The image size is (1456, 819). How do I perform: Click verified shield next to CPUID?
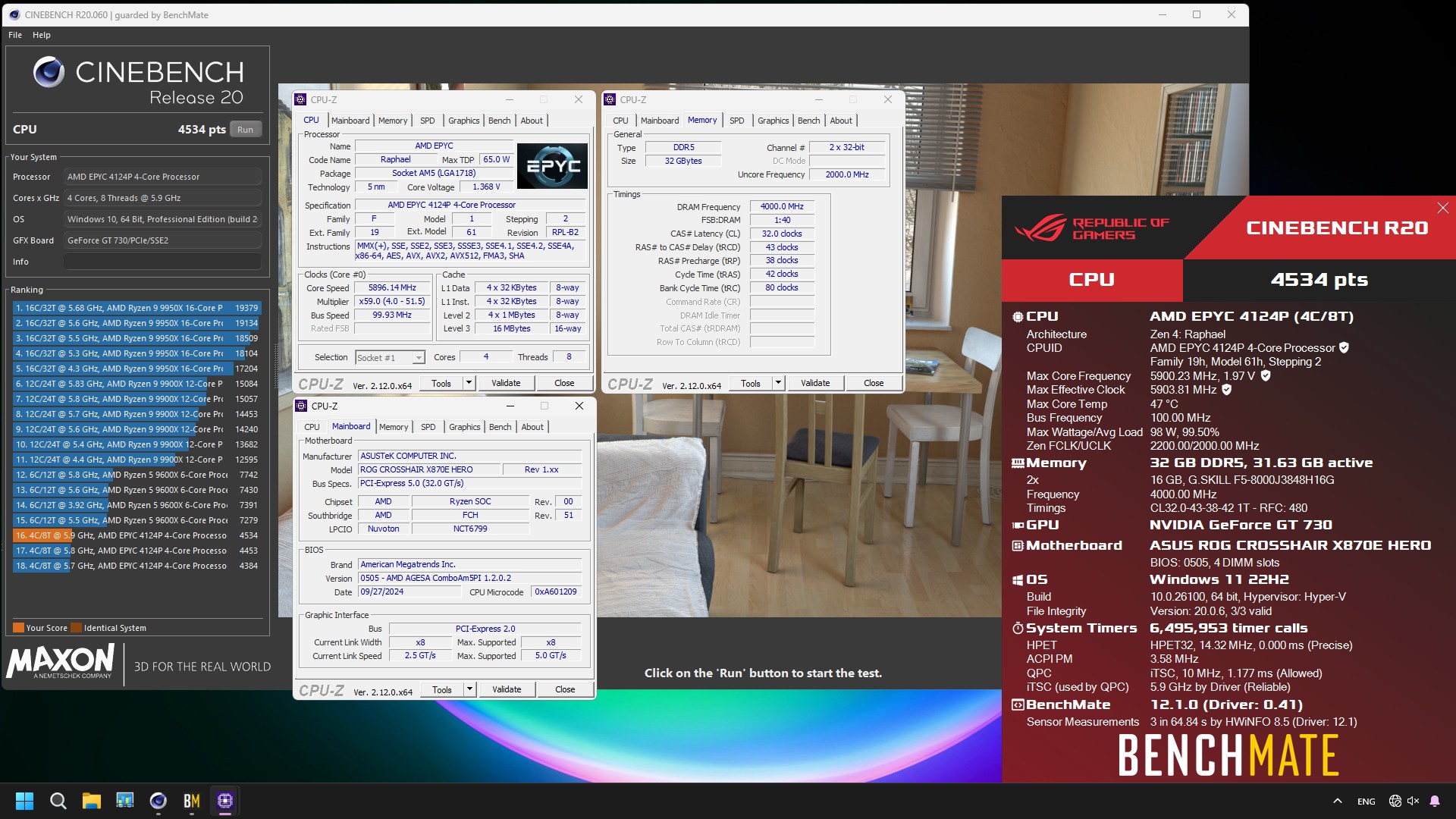pyautogui.click(x=1344, y=347)
